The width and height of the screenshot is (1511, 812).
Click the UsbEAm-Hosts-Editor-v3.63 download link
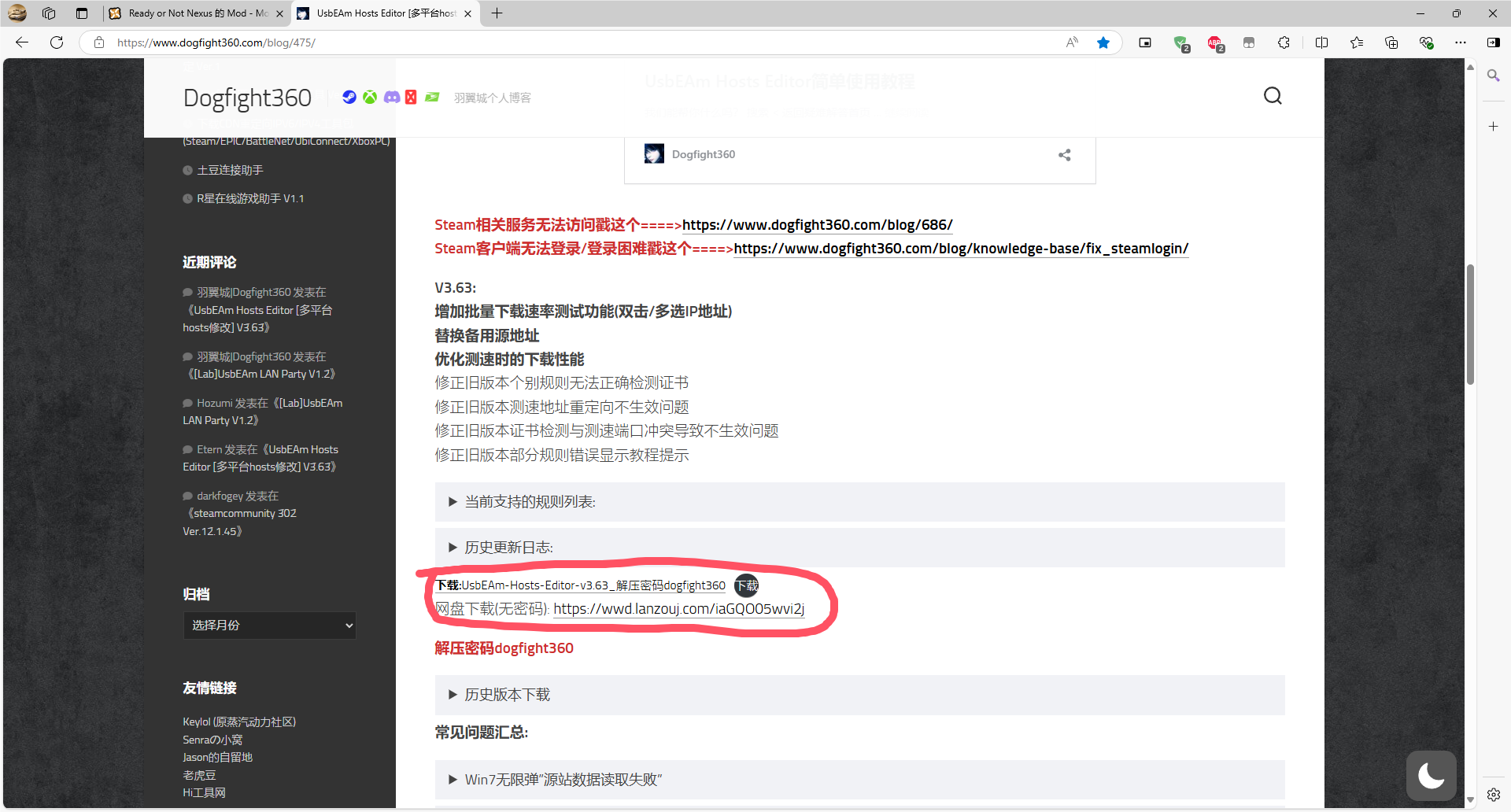tap(581, 585)
